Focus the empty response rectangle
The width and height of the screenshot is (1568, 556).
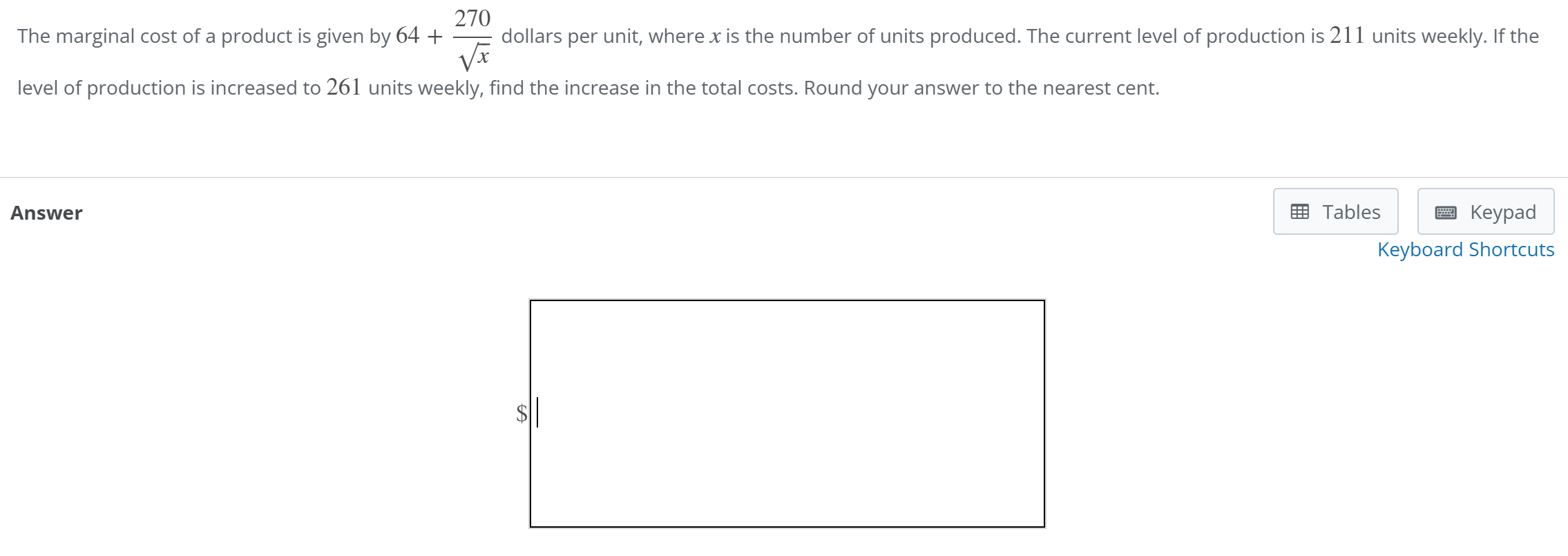click(x=787, y=412)
